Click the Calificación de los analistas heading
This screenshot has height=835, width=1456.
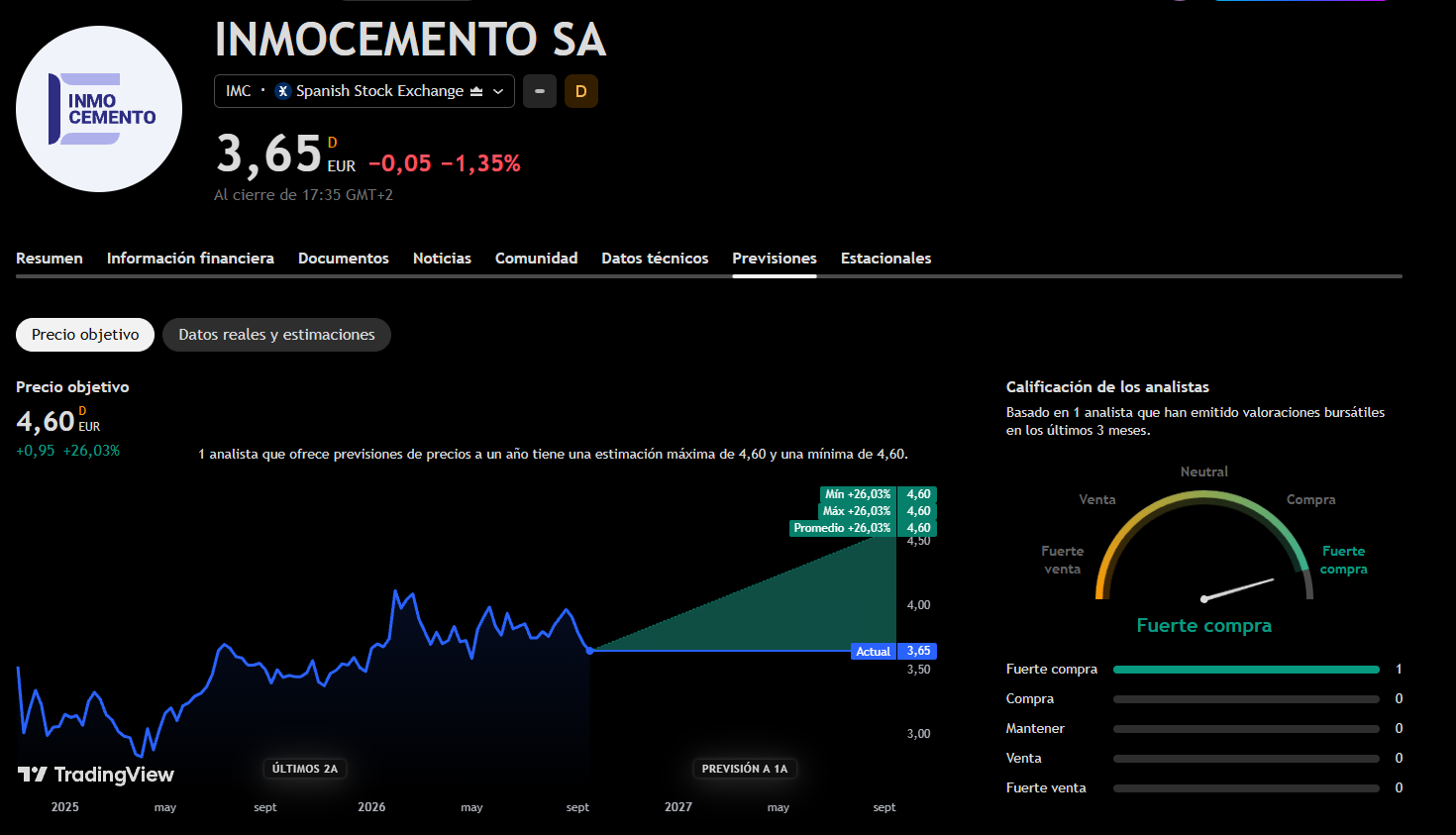(1107, 387)
